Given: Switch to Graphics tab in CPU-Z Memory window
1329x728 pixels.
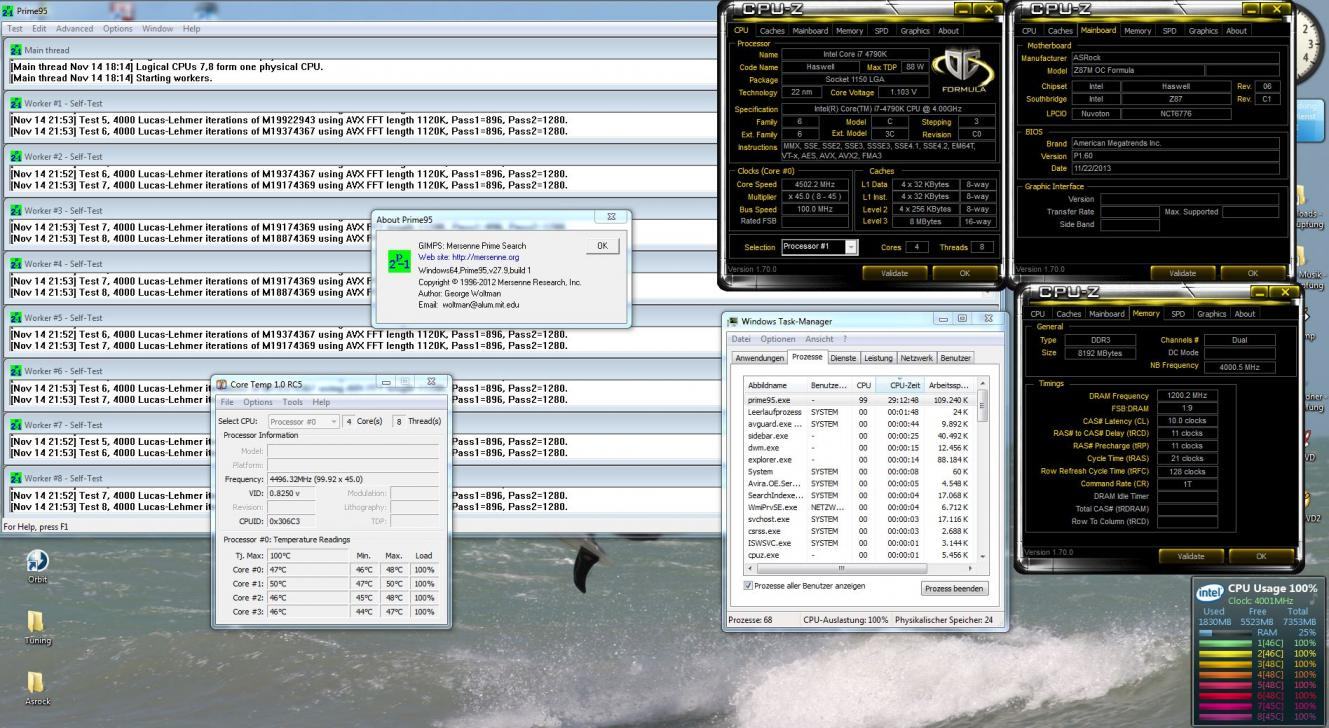Looking at the screenshot, I should pyautogui.click(x=1211, y=313).
